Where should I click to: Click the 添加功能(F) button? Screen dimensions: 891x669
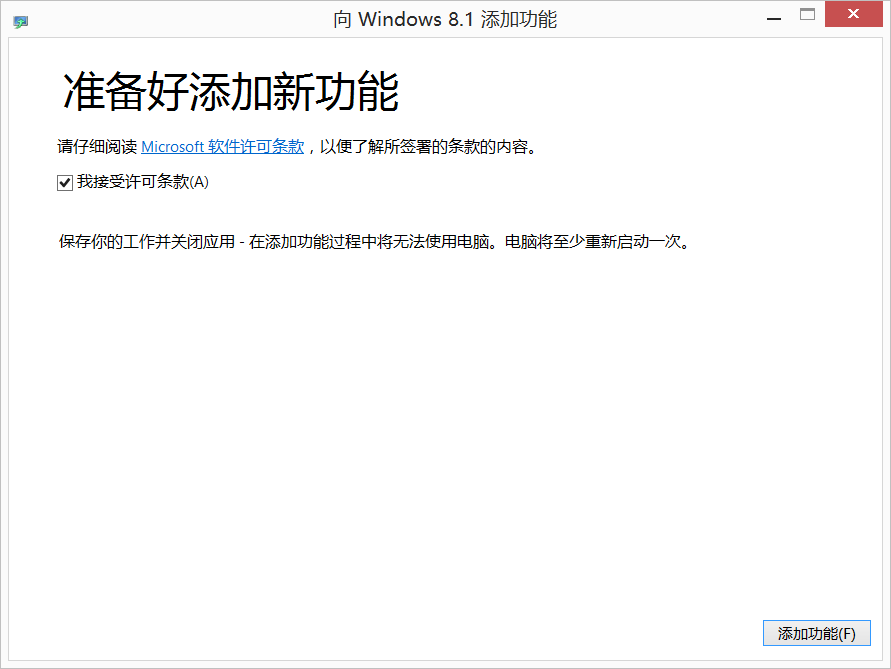[x=817, y=633]
